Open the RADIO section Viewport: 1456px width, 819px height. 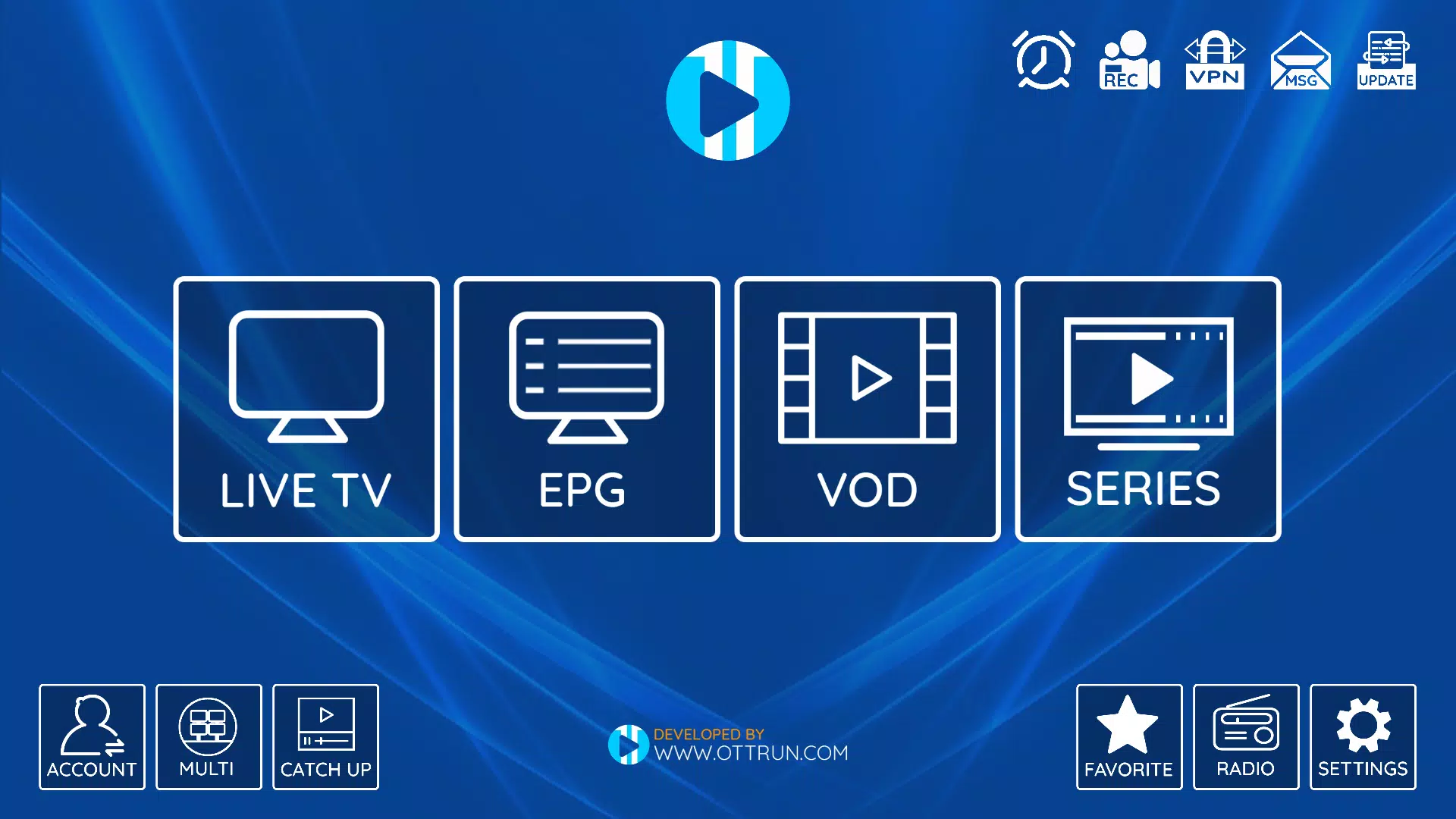1246,737
